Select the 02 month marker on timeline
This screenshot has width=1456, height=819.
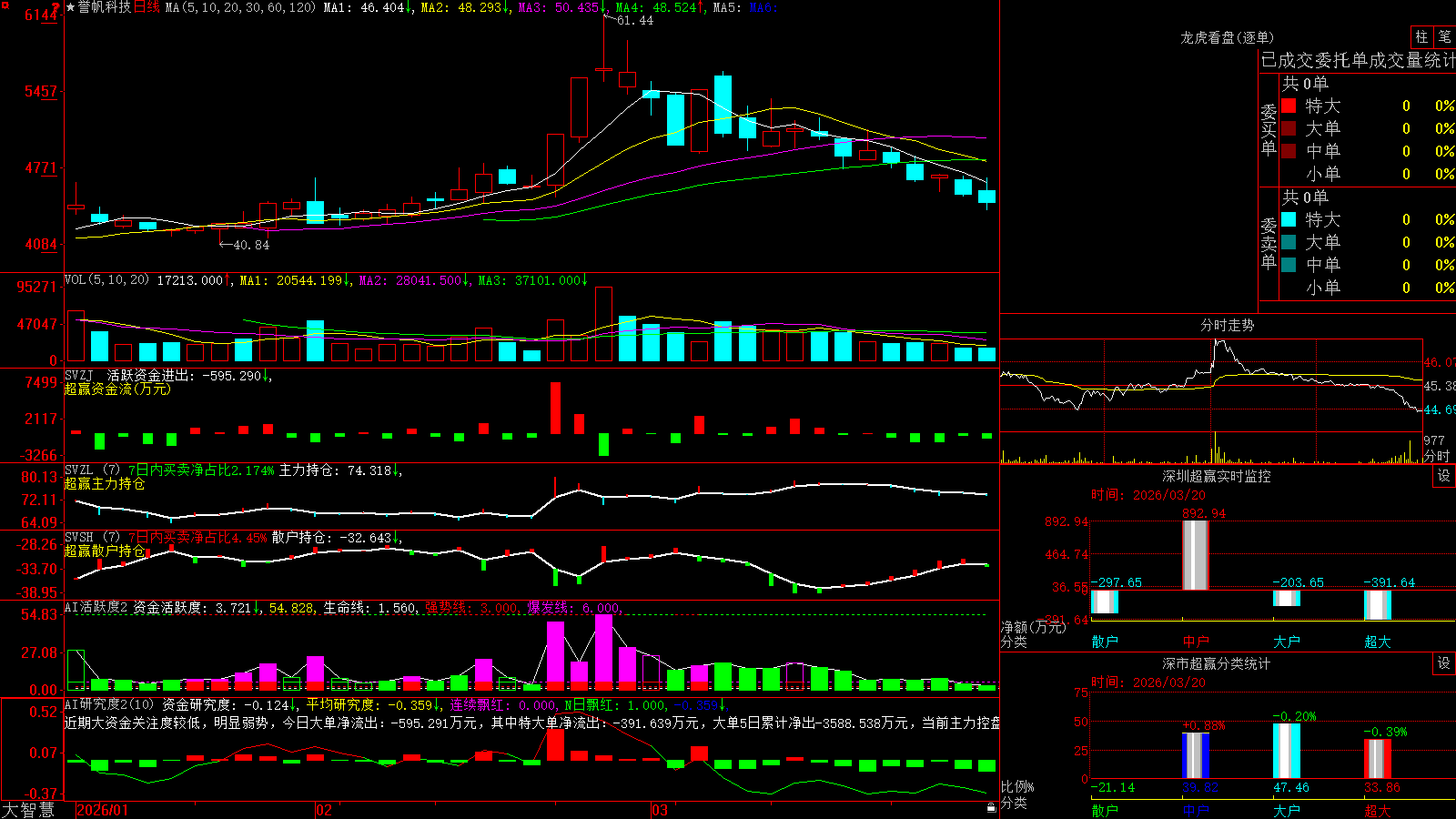click(323, 810)
